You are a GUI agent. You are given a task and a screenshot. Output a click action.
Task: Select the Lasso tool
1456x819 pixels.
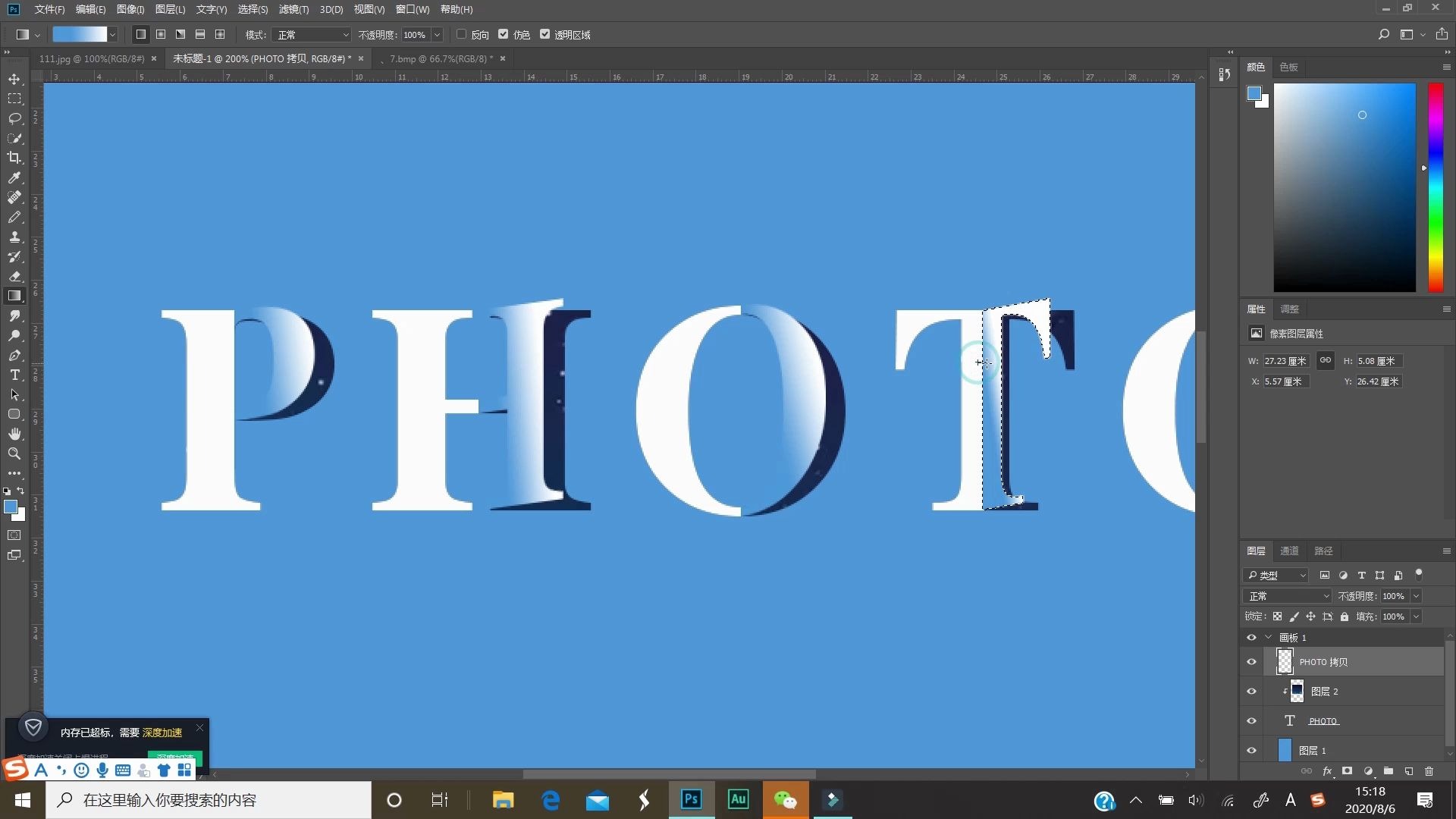[14, 118]
